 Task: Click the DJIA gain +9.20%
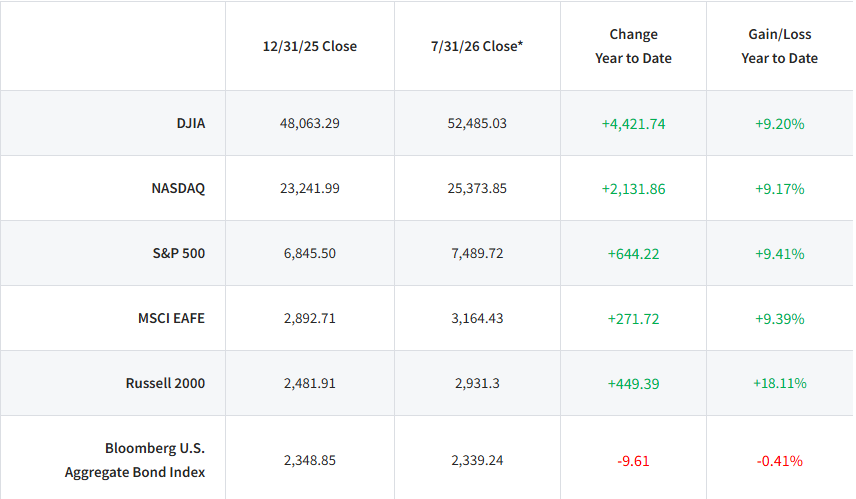[780, 124]
